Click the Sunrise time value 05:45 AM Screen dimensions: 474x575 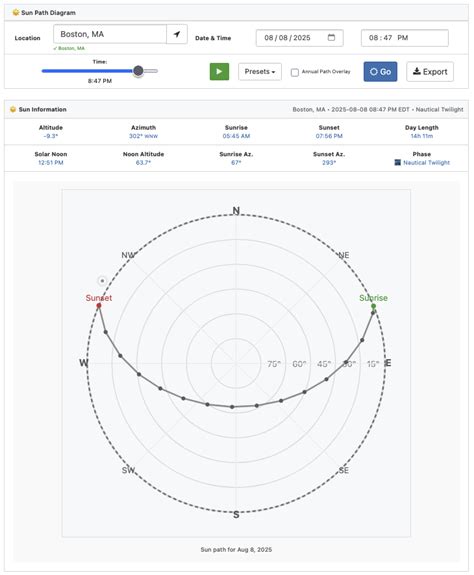click(x=236, y=136)
